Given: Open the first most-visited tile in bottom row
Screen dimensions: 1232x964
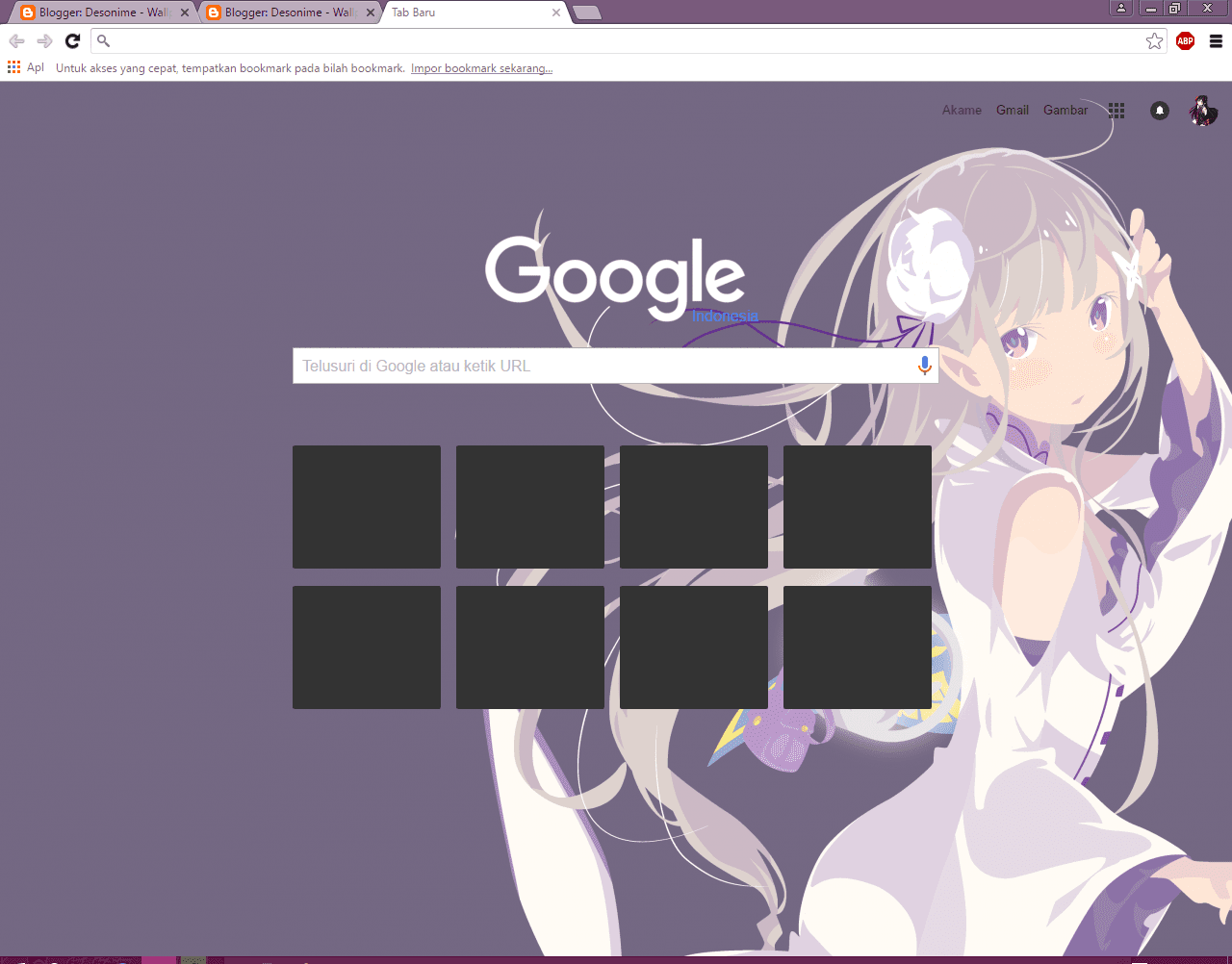Looking at the screenshot, I should click(367, 647).
